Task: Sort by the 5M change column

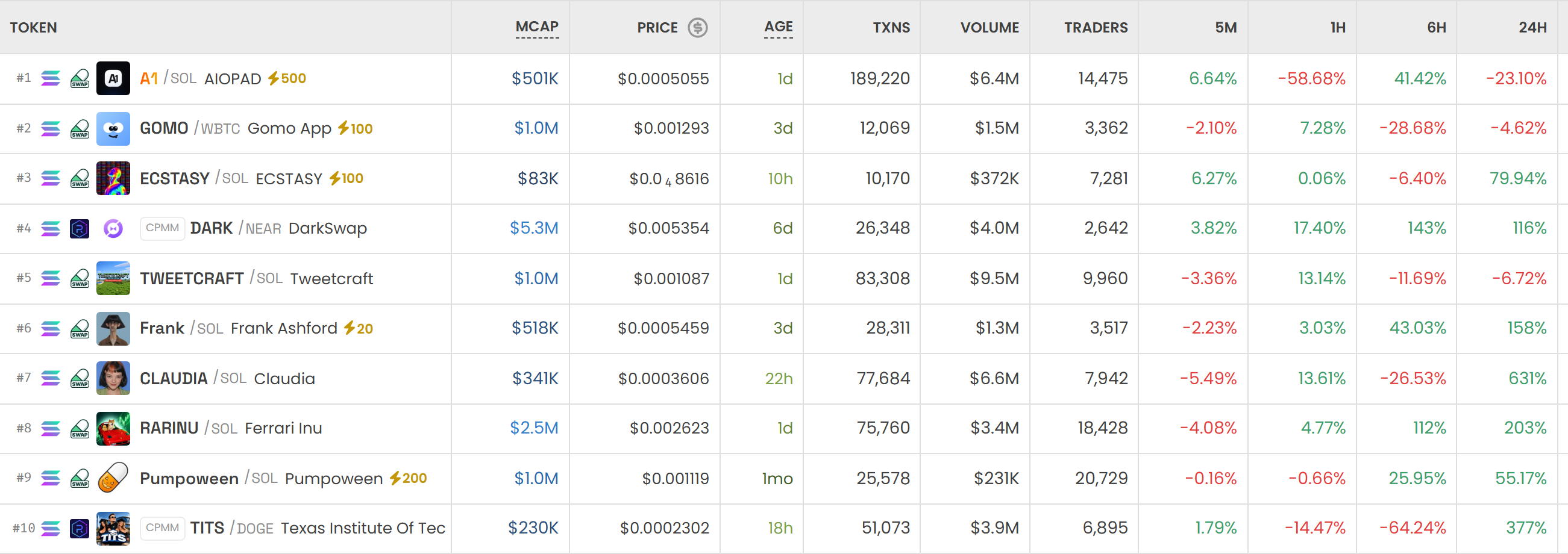Action: pyautogui.click(x=1225, y=27)
